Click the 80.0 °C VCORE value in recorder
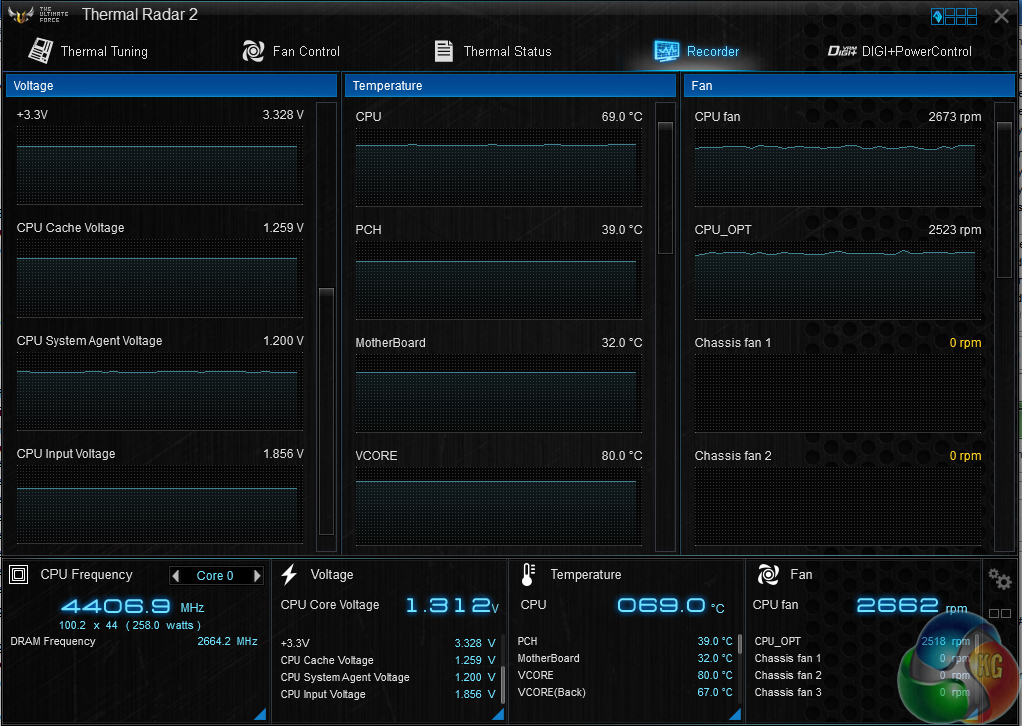Screen dimensions: 1022x726 click(621, 456)
